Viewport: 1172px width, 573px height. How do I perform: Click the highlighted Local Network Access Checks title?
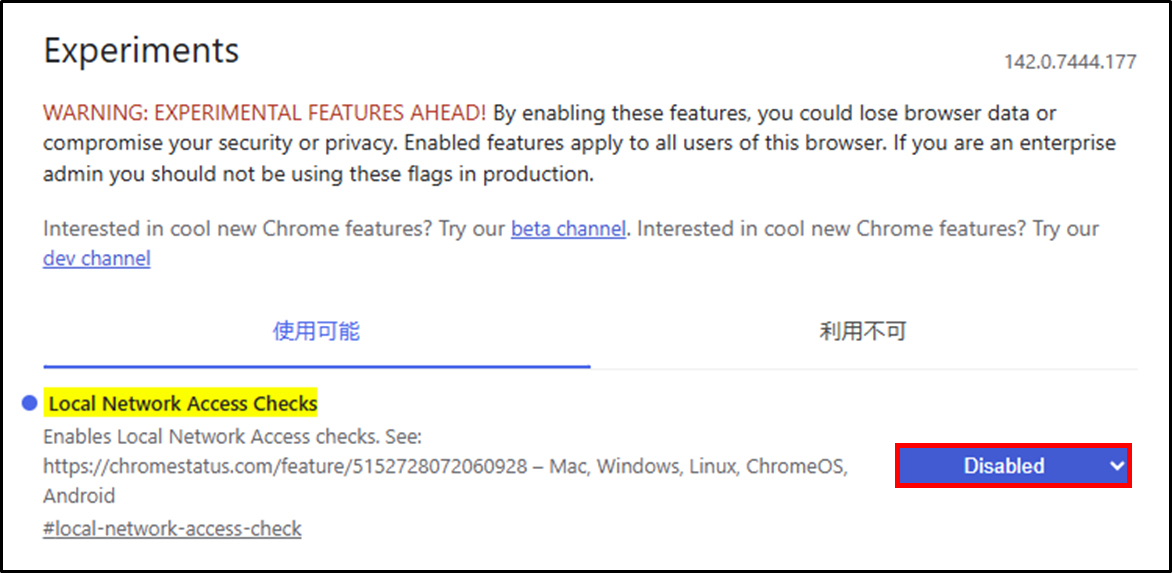click(x=182, y=403)
